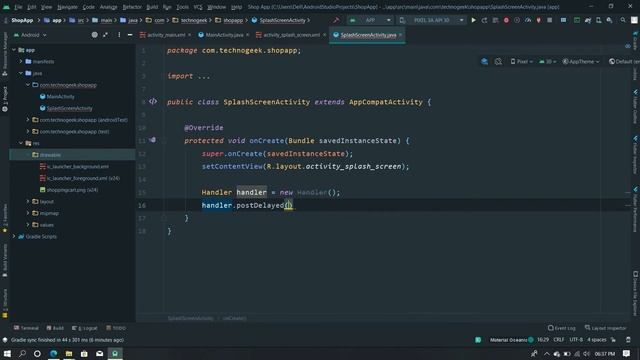Viewport: 640px width, 360px height.
Task: Open Project panel options (three dots)
Action: [119, 35]
